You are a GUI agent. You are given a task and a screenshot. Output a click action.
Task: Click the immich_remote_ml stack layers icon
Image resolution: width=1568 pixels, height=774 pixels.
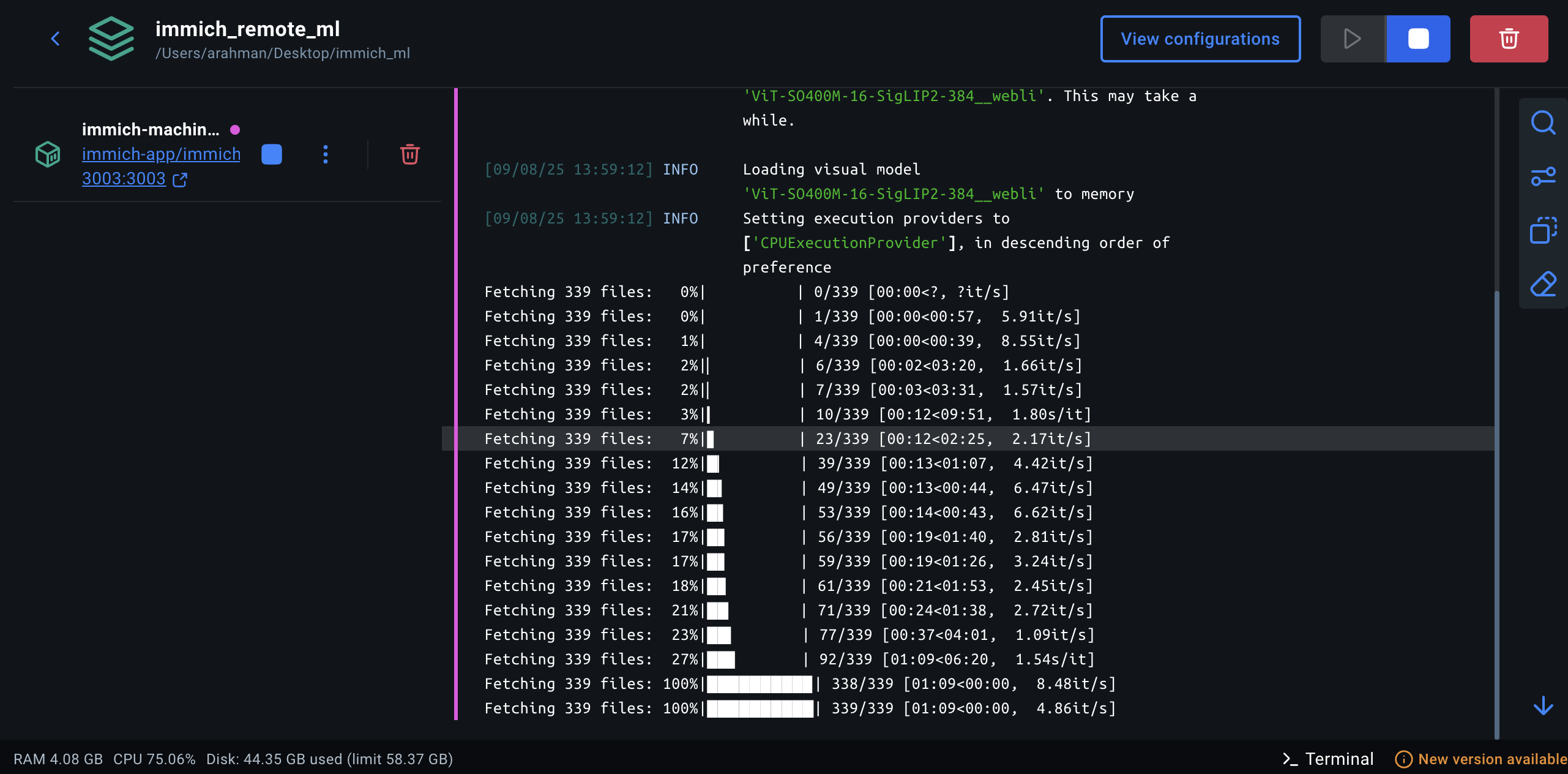[x=111, y=39]
